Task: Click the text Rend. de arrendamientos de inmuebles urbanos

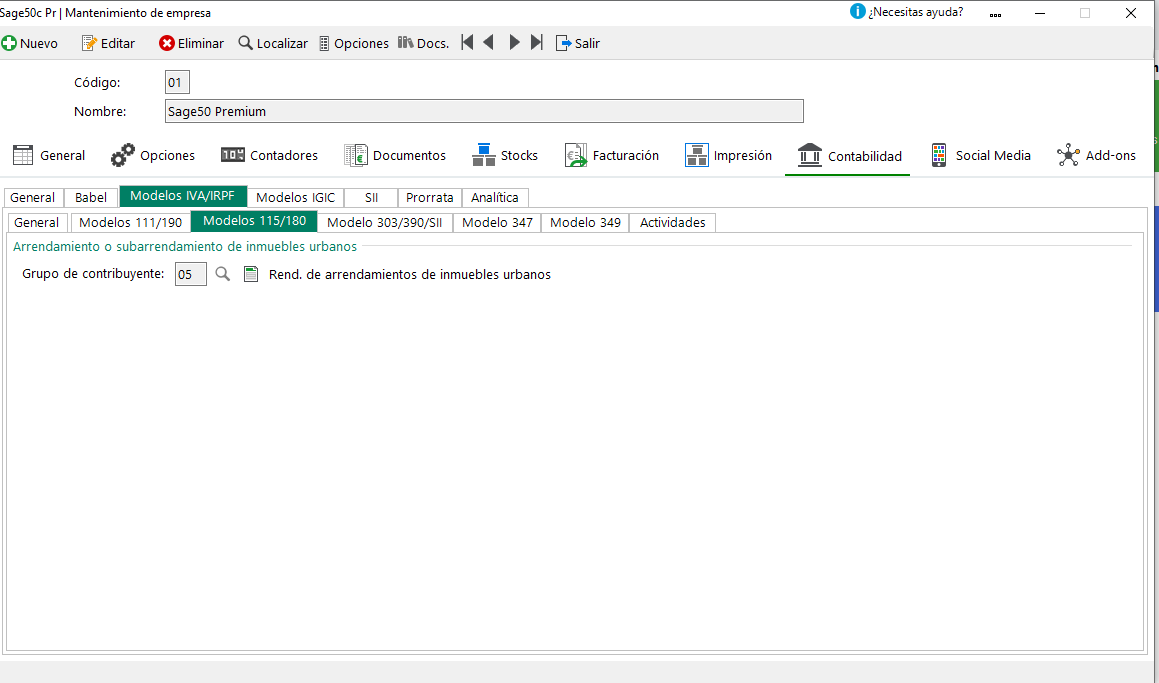Action: (409, 274)
